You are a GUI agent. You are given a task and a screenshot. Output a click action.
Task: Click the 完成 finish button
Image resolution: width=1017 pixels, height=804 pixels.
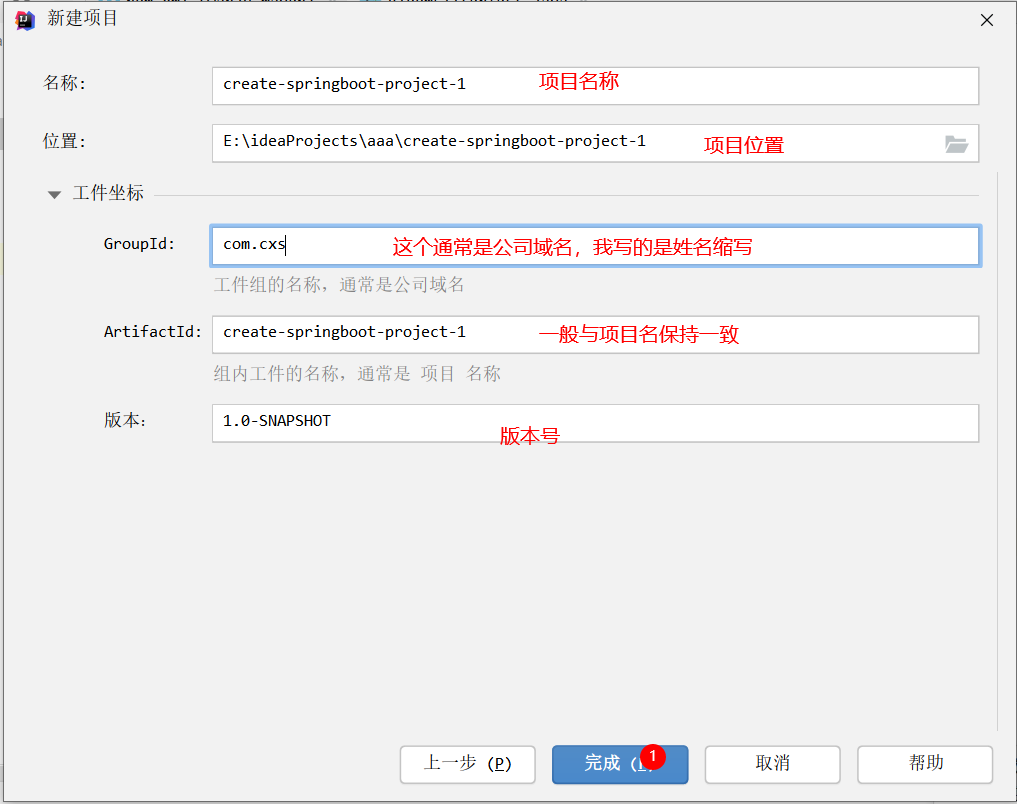[x=619, y=764]
